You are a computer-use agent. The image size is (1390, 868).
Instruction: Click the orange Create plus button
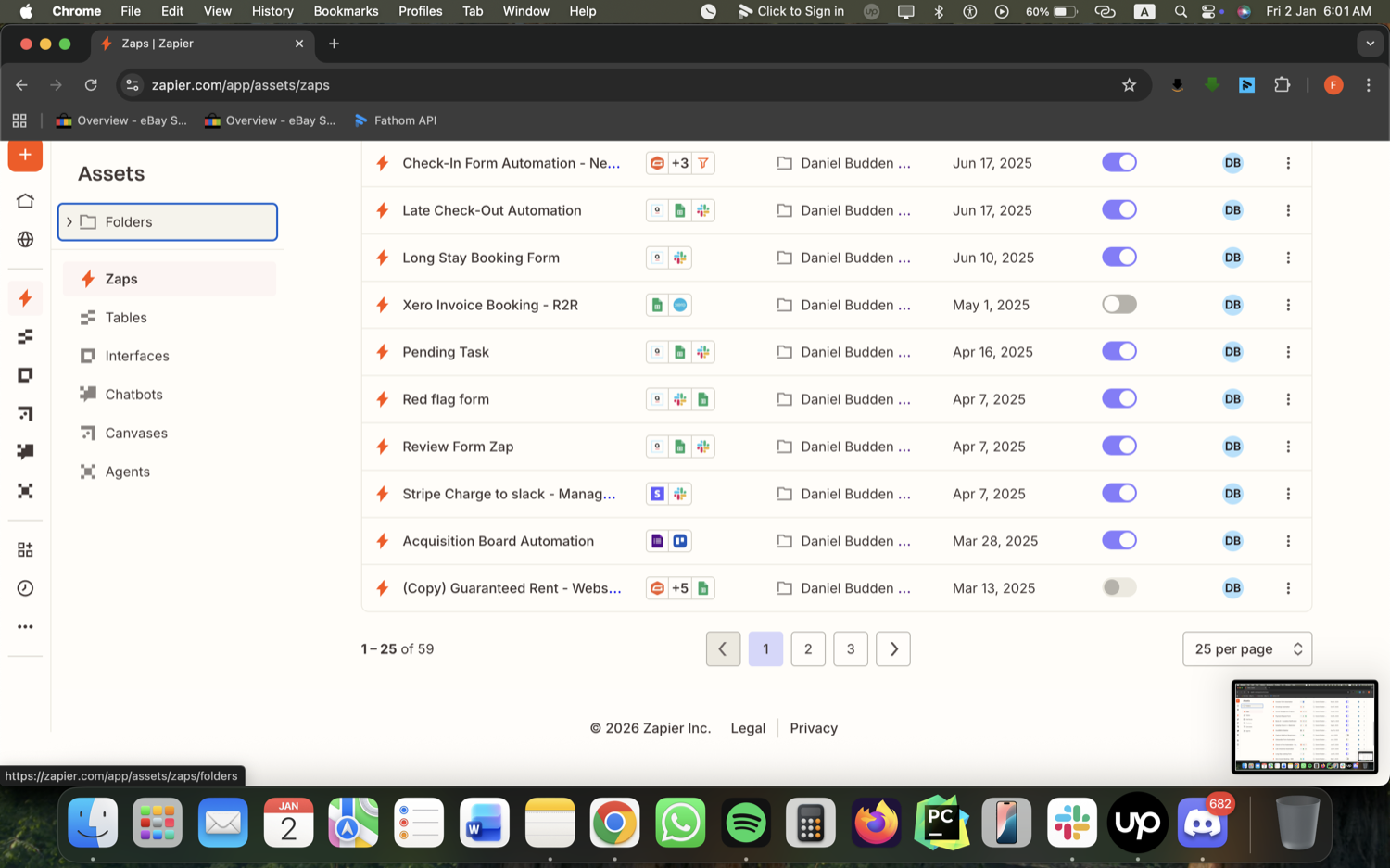pyautogui.click(x=25, y=155)
